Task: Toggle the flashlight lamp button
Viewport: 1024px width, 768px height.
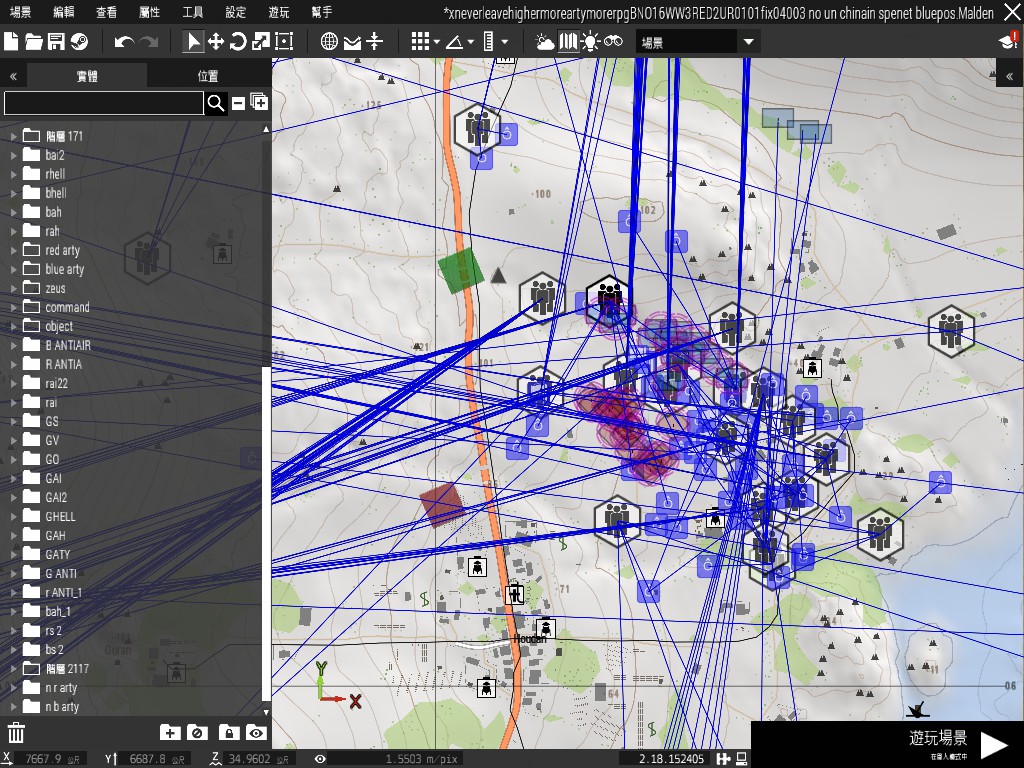Action: (x=590, y=42)
